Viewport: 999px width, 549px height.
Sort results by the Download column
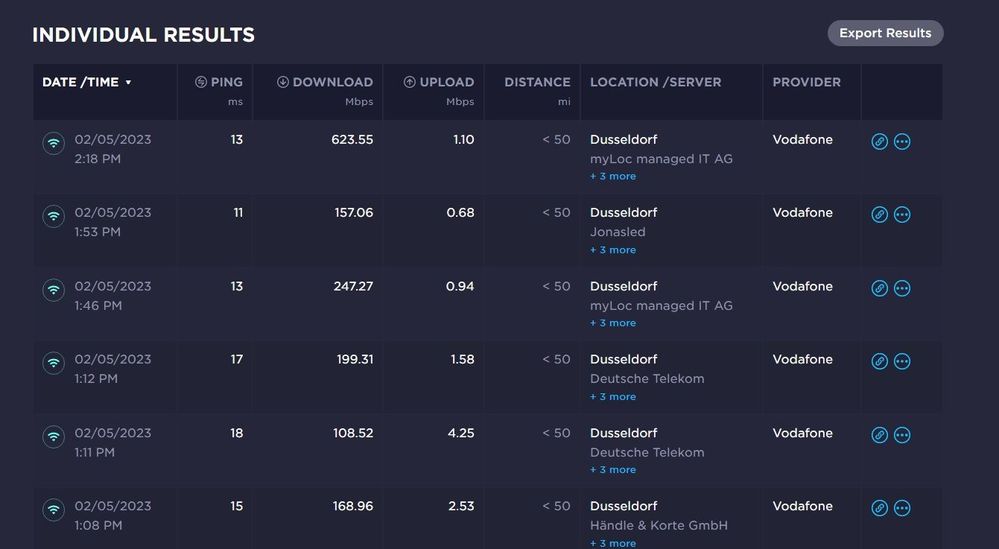click(325, 82)
